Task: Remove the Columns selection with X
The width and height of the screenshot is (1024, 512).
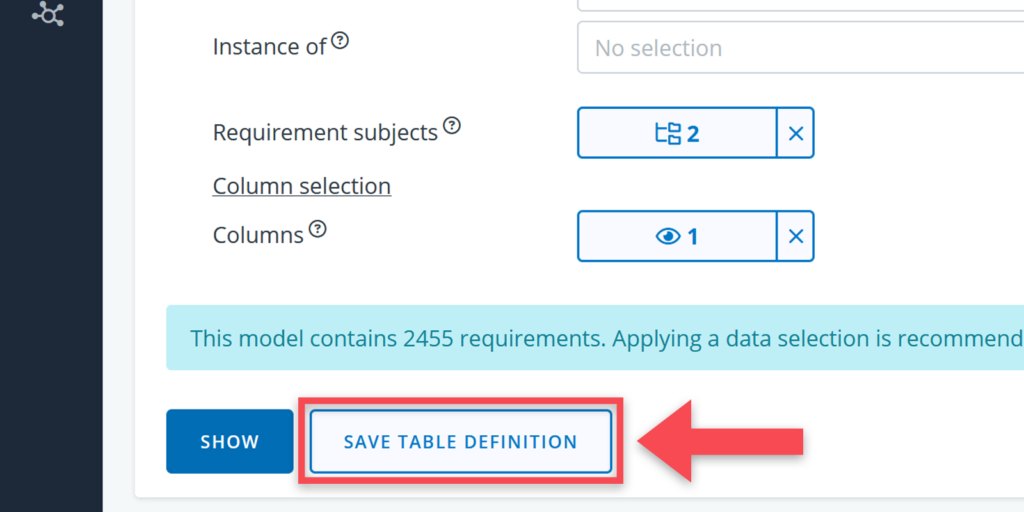Action: [x=796, y=236]
